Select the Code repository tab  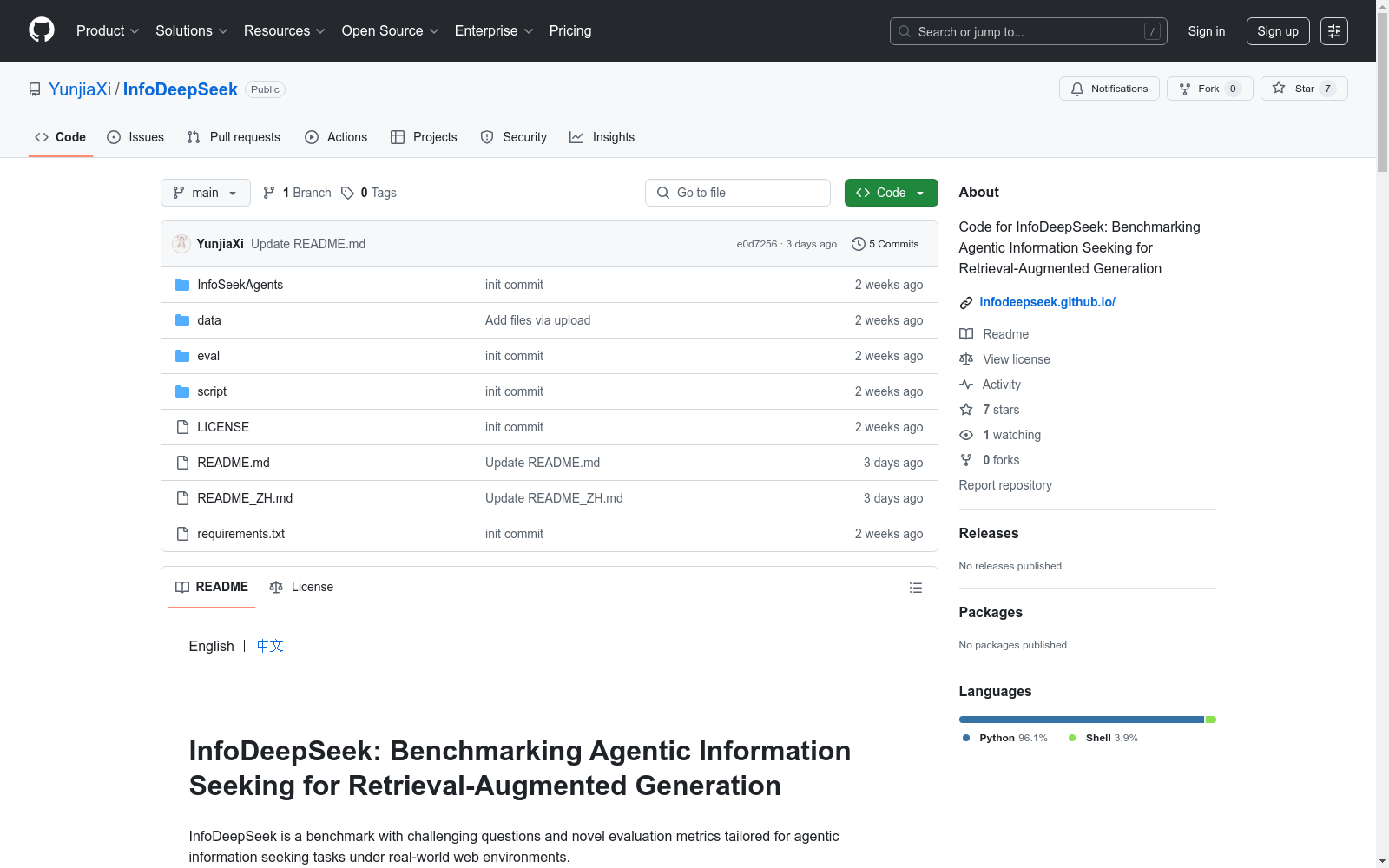tap(61, 137)
